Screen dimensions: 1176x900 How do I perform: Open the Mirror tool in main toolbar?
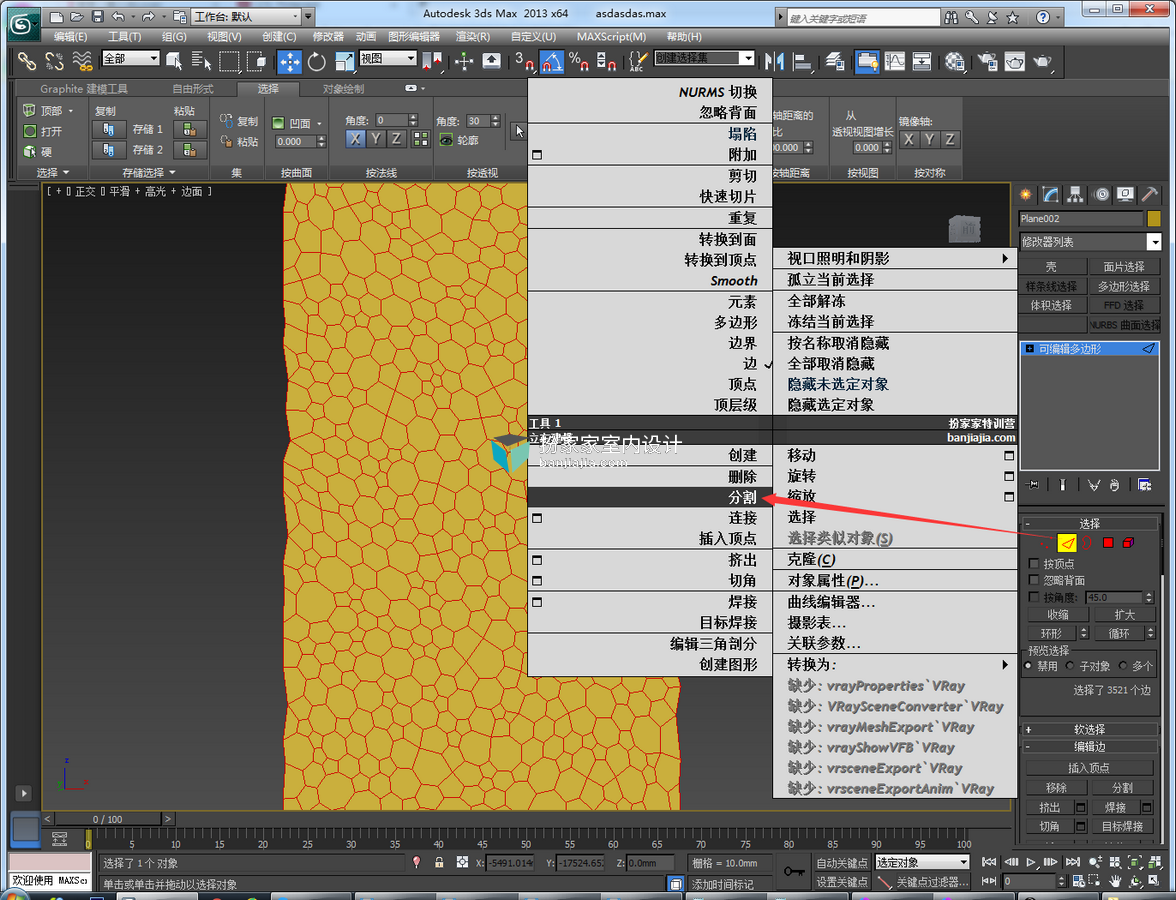(x=774, y=62)
